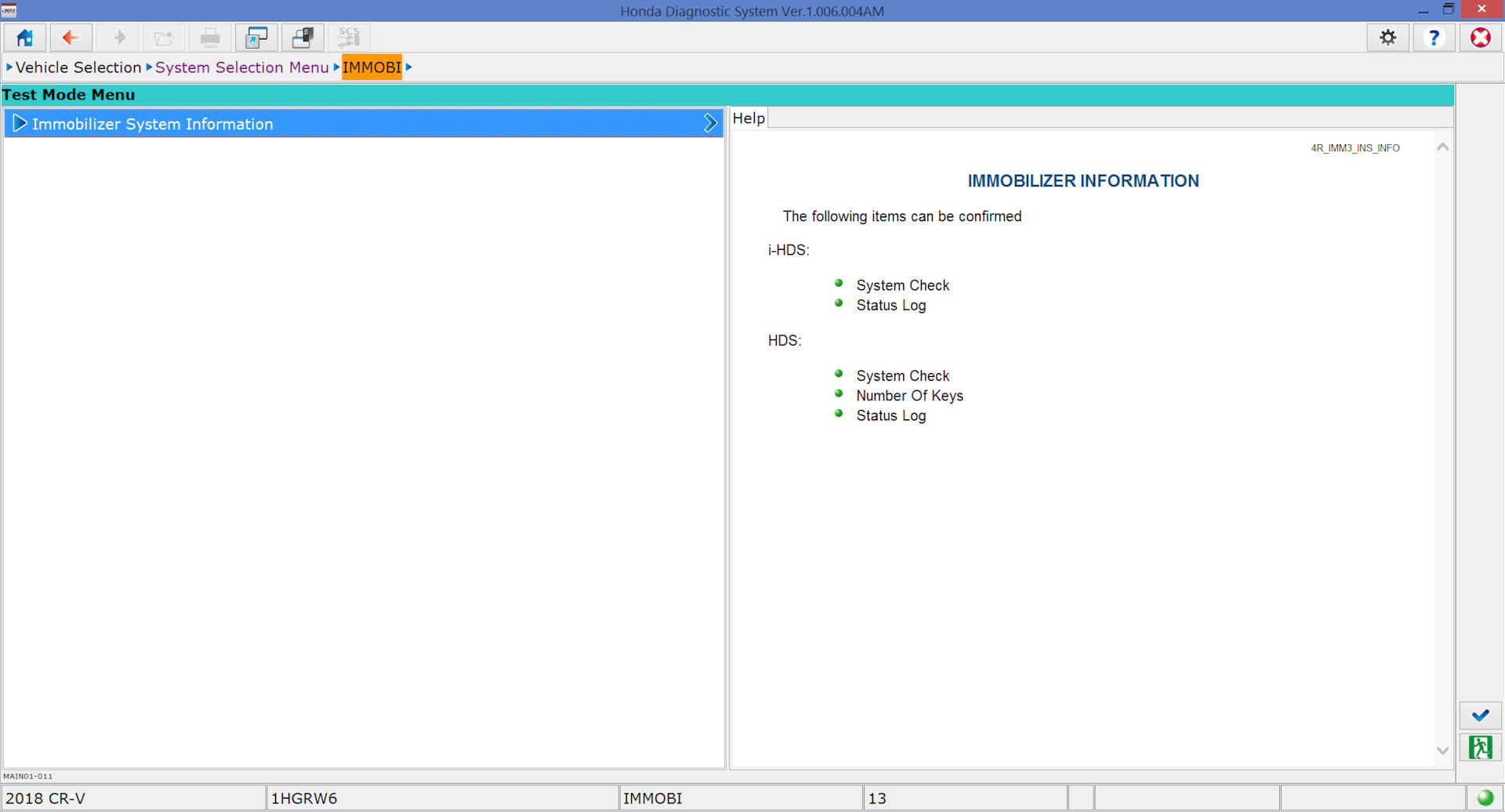Click arrow before System Selection Menu breadcrumb
The height and width of the screenshot is (812, 1505).
point(149,67)
